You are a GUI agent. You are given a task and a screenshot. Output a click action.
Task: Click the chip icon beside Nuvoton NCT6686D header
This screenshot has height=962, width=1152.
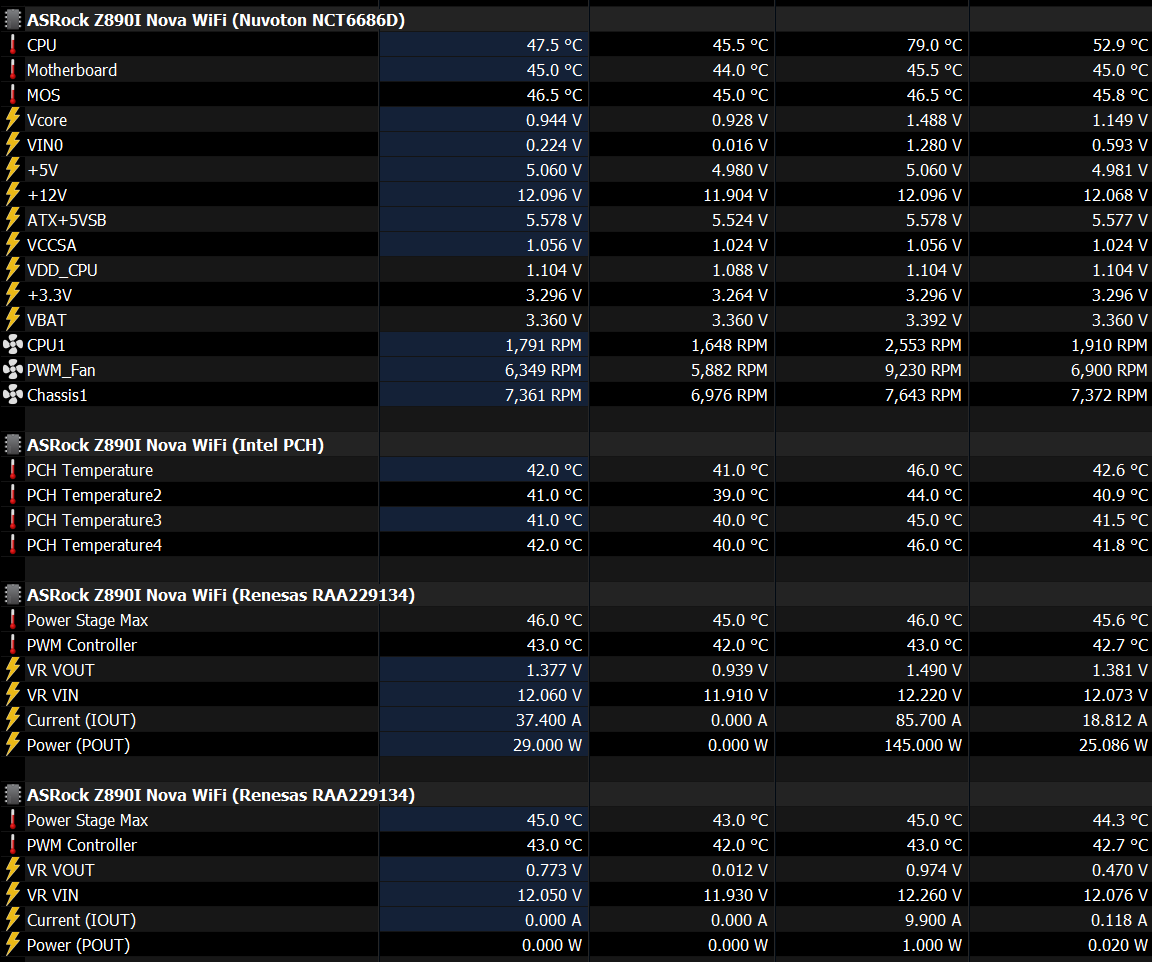(12, 20)
